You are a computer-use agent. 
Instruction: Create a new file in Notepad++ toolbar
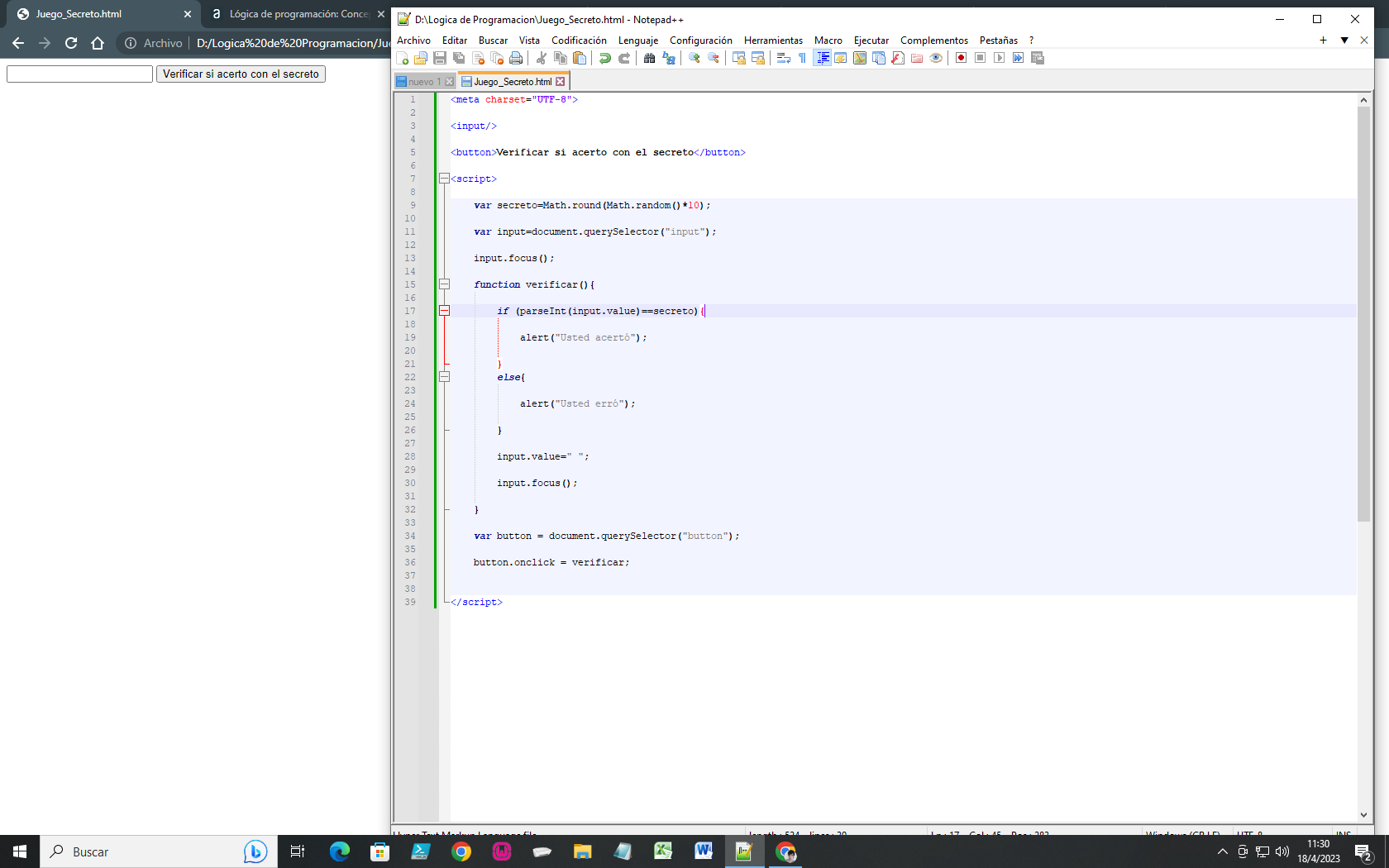tap(403, 58)
